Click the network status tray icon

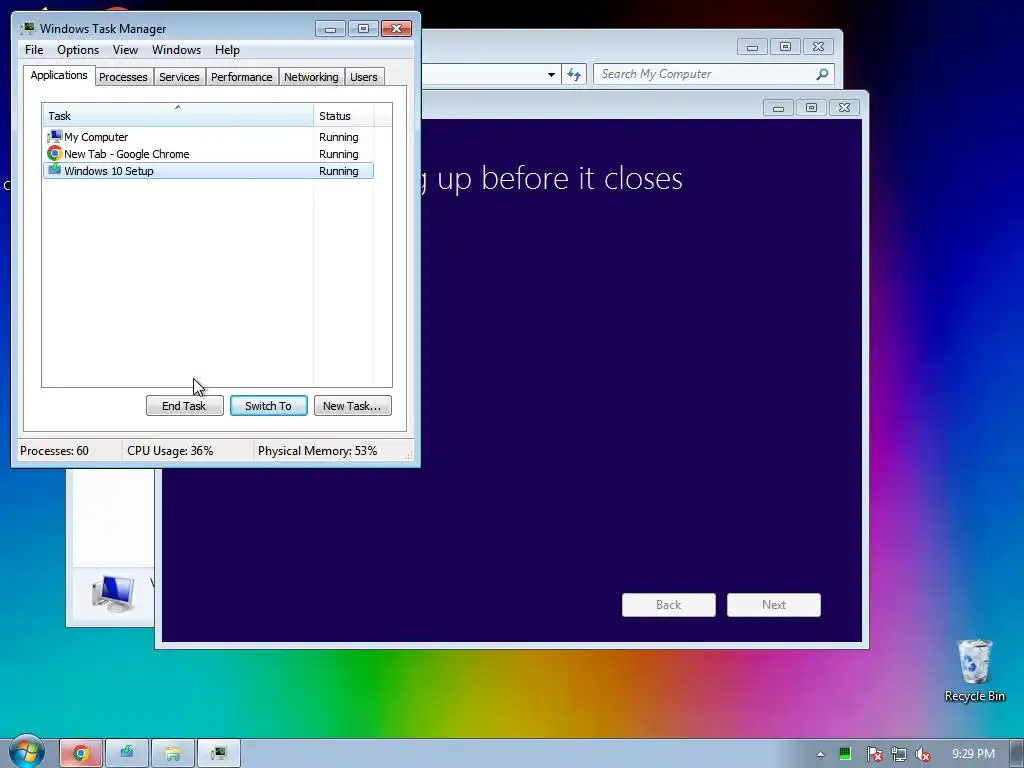pyautogui.click(x=899, y=754)
